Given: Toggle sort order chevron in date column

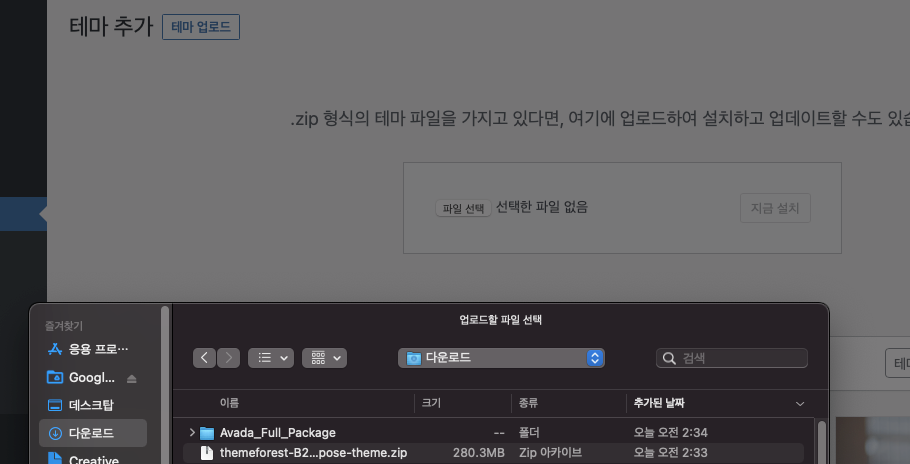Looking at the screenshot, I should coord(800,404).
